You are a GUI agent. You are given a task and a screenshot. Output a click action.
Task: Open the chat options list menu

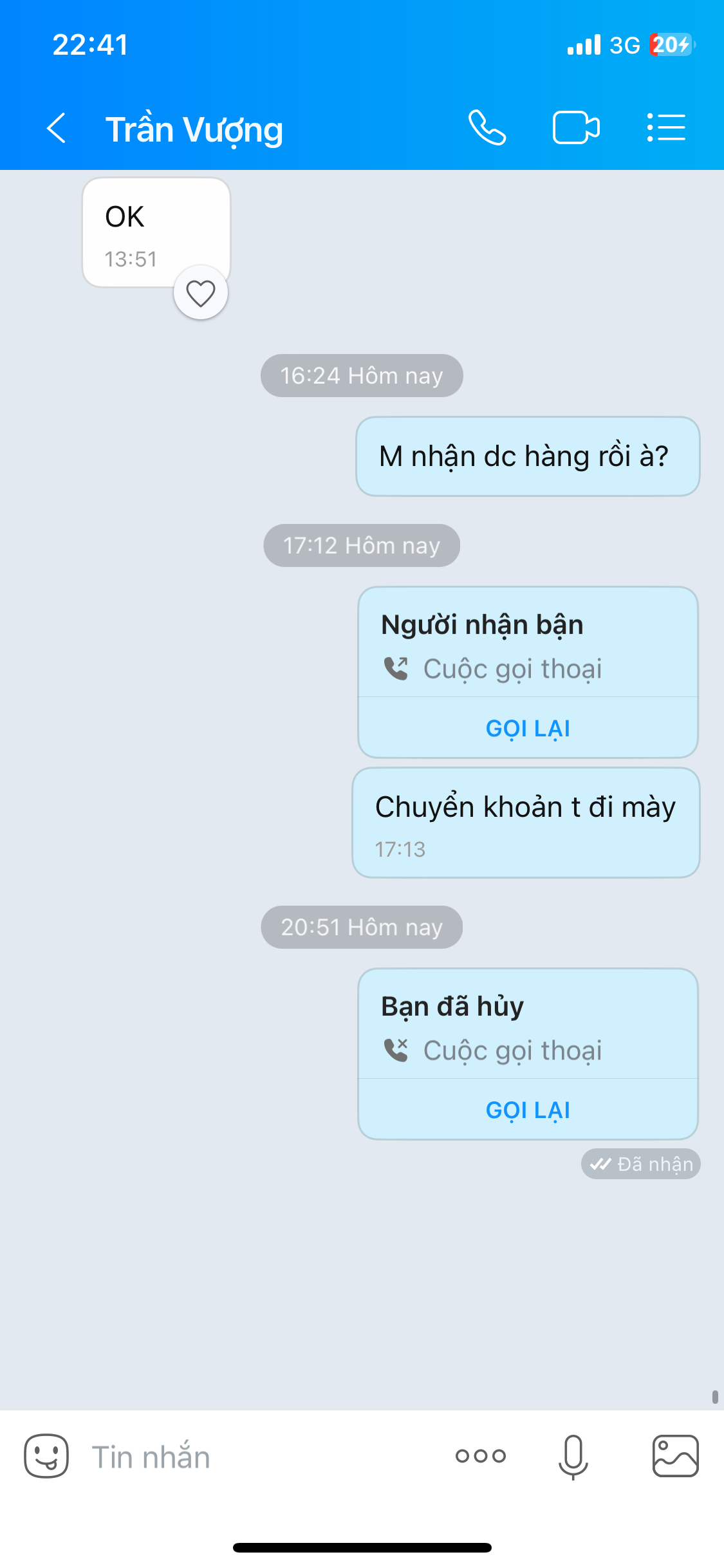tap(666, 127)
